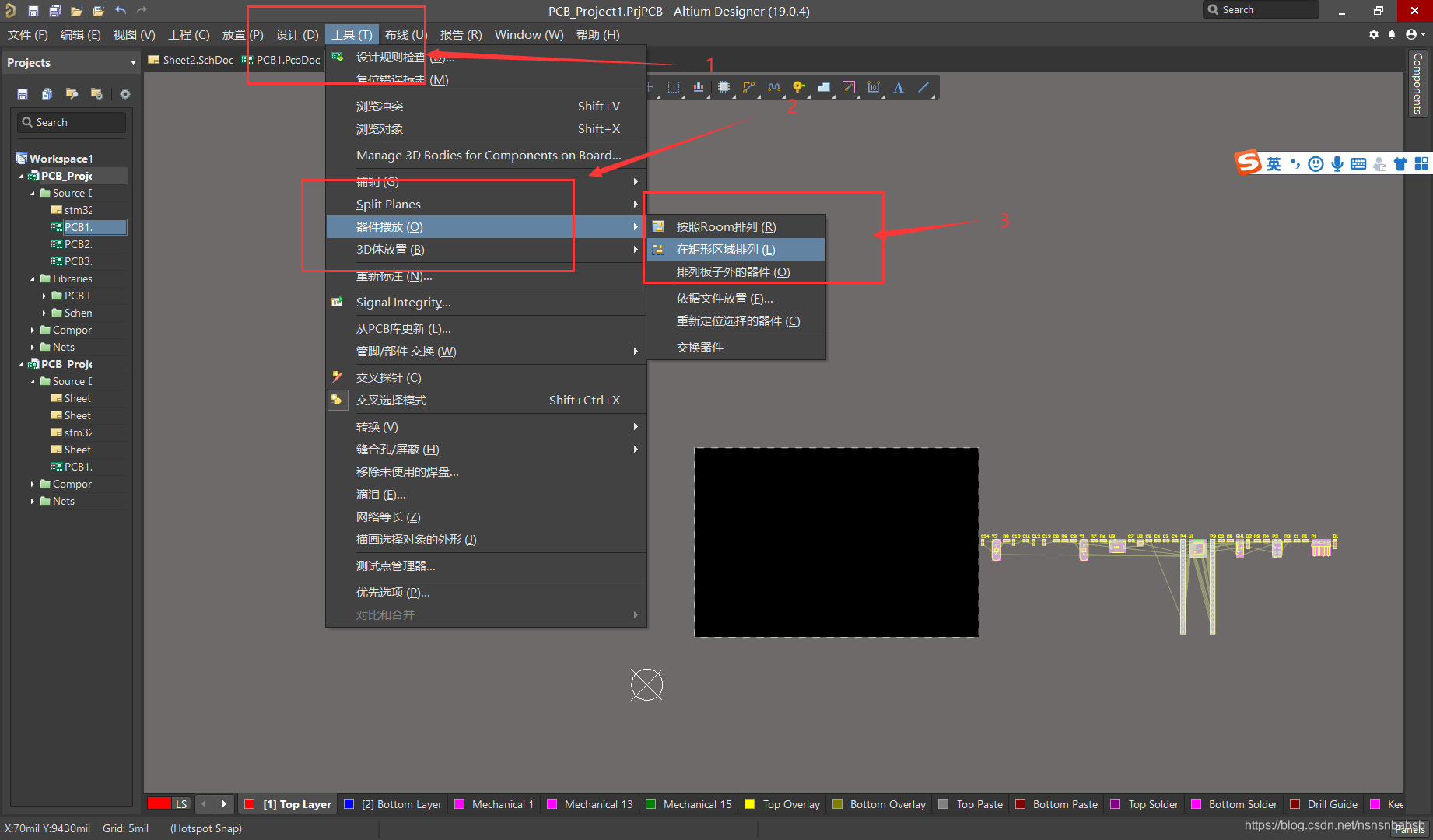1433x840 pixels.
Task: Open the 编辑 (E) menu
Action: coord(80,35)
